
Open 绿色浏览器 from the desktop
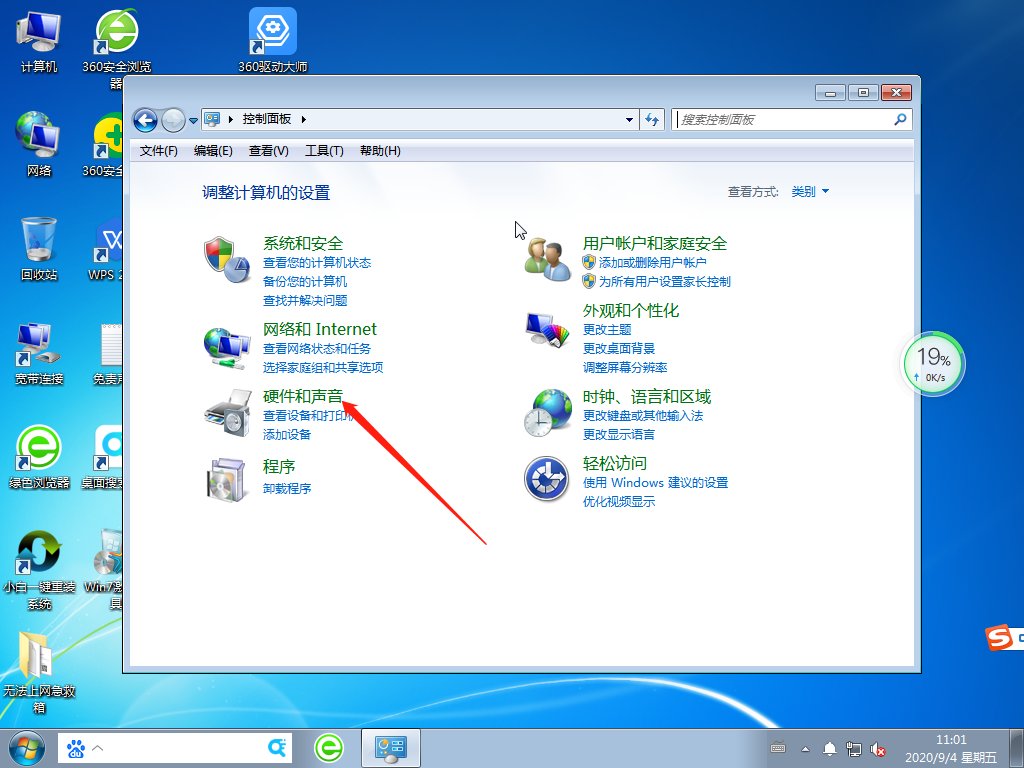pyautogui.click(x=38, y=447)
